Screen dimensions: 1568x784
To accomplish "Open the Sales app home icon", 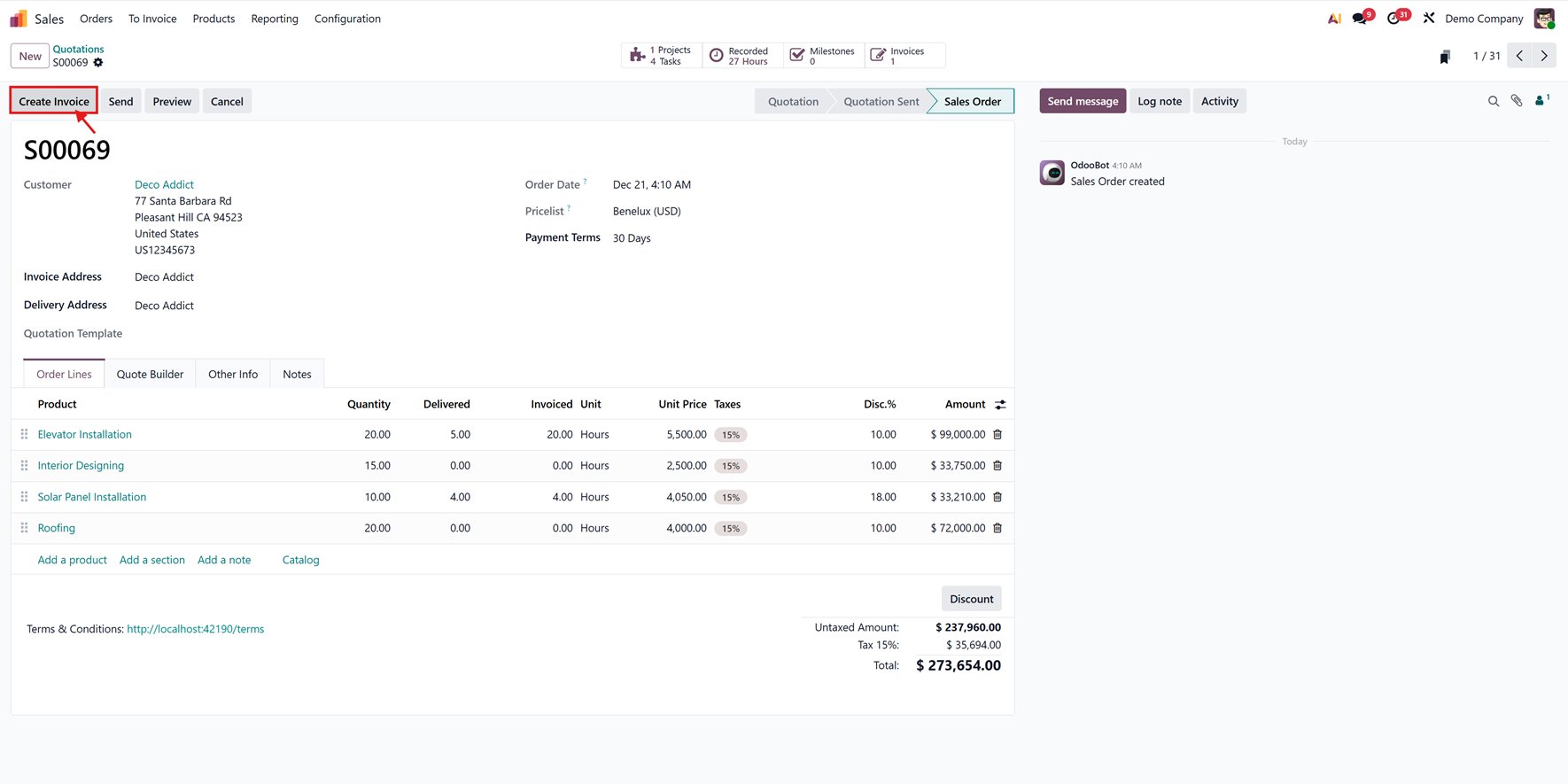I will (19, 19).
